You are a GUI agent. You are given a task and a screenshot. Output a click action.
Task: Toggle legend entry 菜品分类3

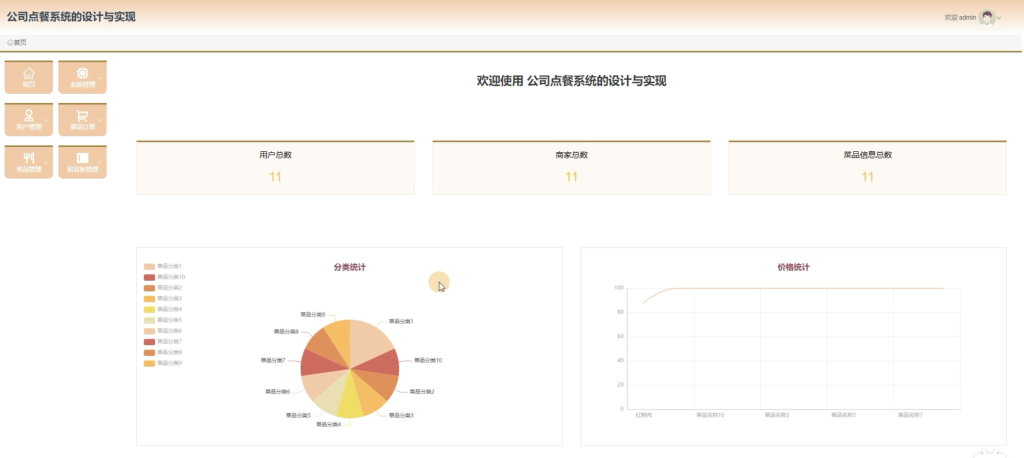(x=163, y=299)
